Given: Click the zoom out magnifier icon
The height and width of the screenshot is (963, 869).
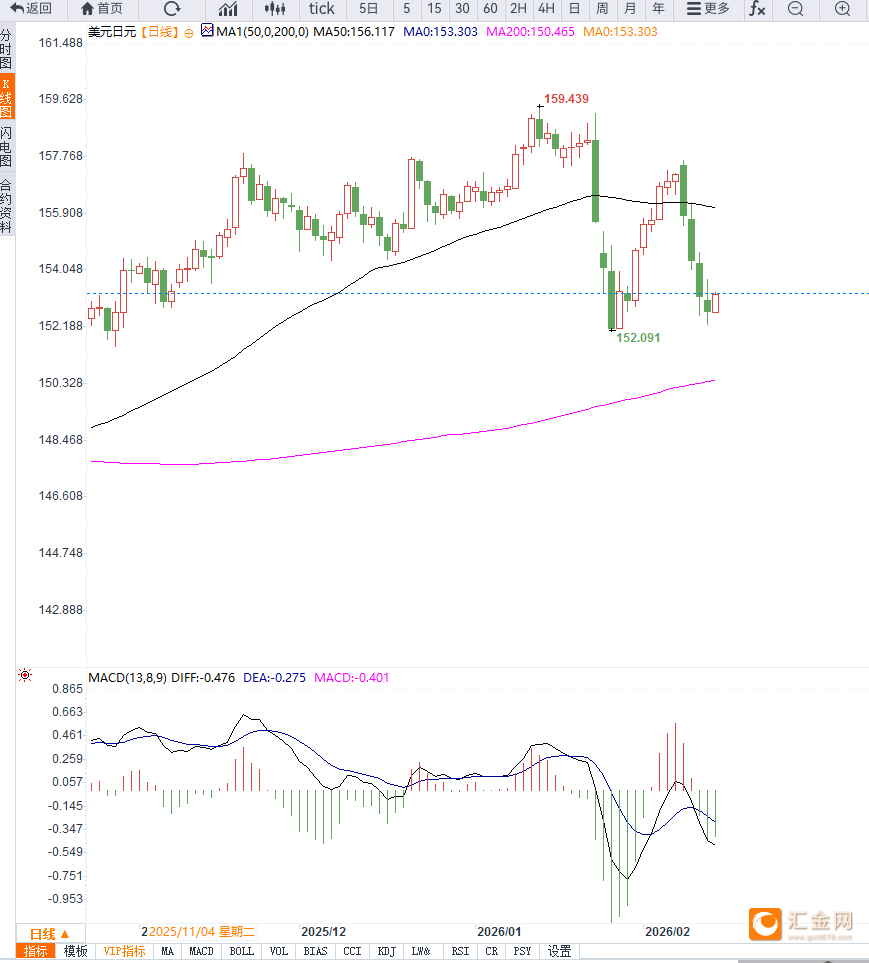Looking at the screenshot, I should point(795,9).
